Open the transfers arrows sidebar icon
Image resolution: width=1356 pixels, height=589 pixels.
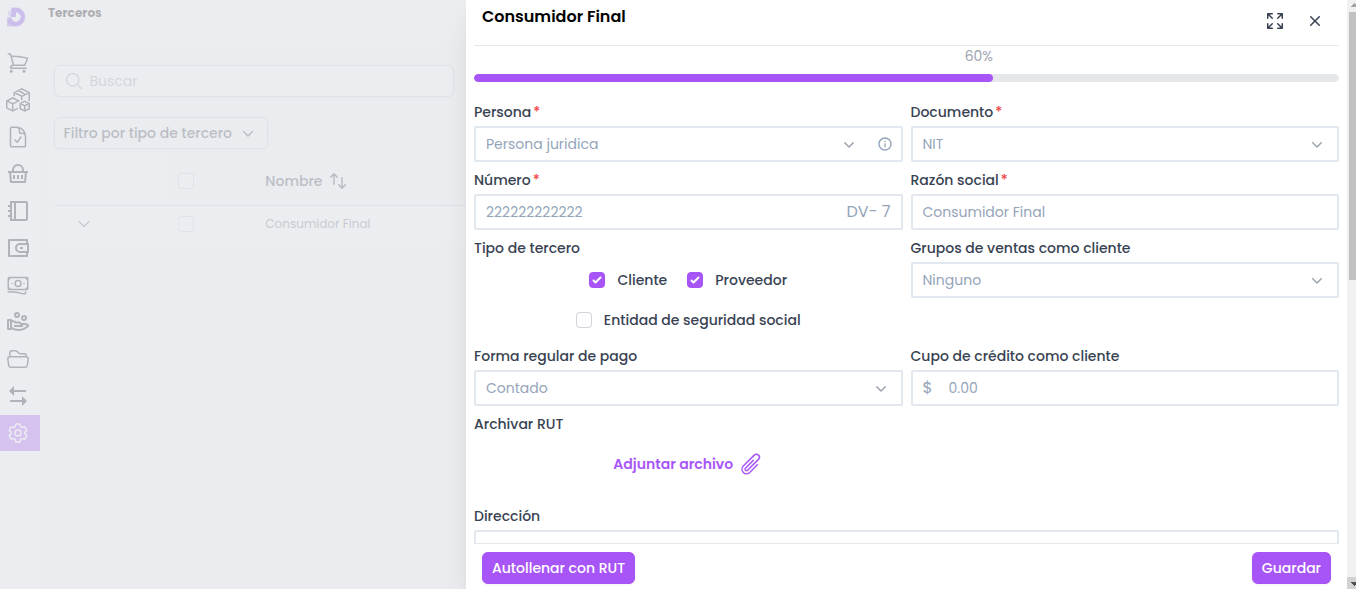pyautogui.click(x=18, y=396)
